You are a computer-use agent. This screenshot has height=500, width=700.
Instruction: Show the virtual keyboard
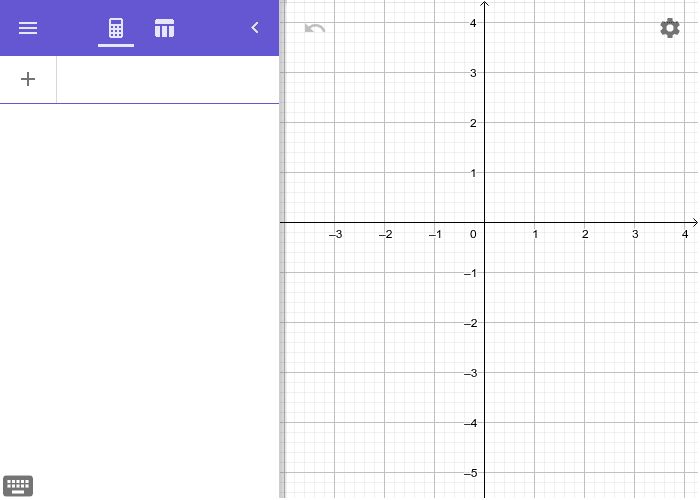[18, 486]
